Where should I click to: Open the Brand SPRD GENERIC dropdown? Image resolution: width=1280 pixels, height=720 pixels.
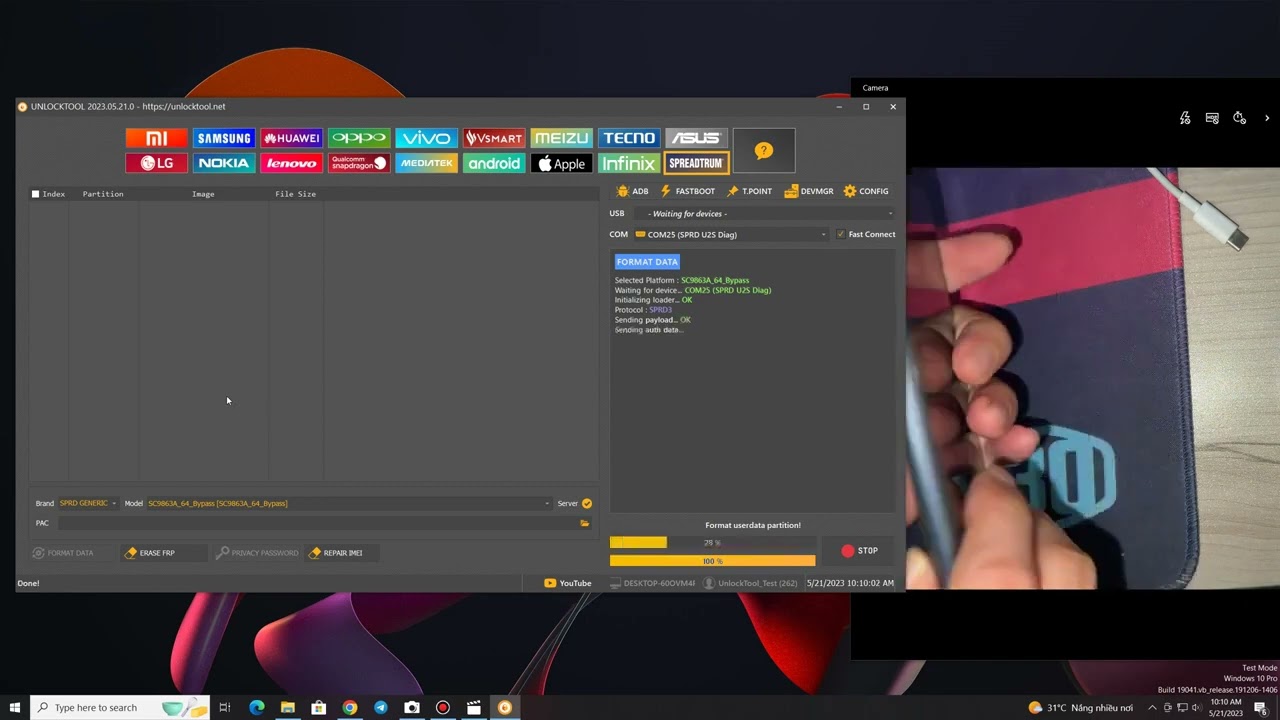88,503
